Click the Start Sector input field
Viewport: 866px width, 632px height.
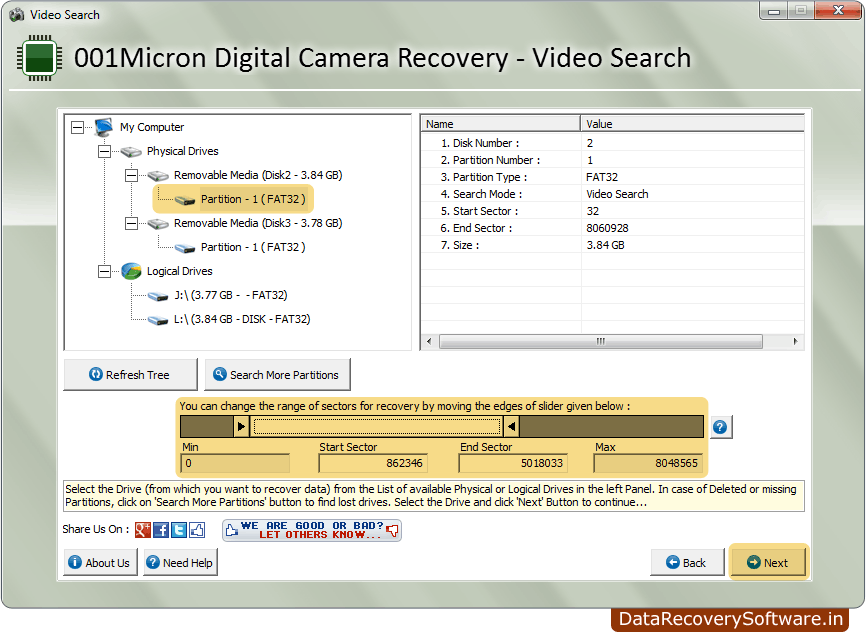(373, 463)
